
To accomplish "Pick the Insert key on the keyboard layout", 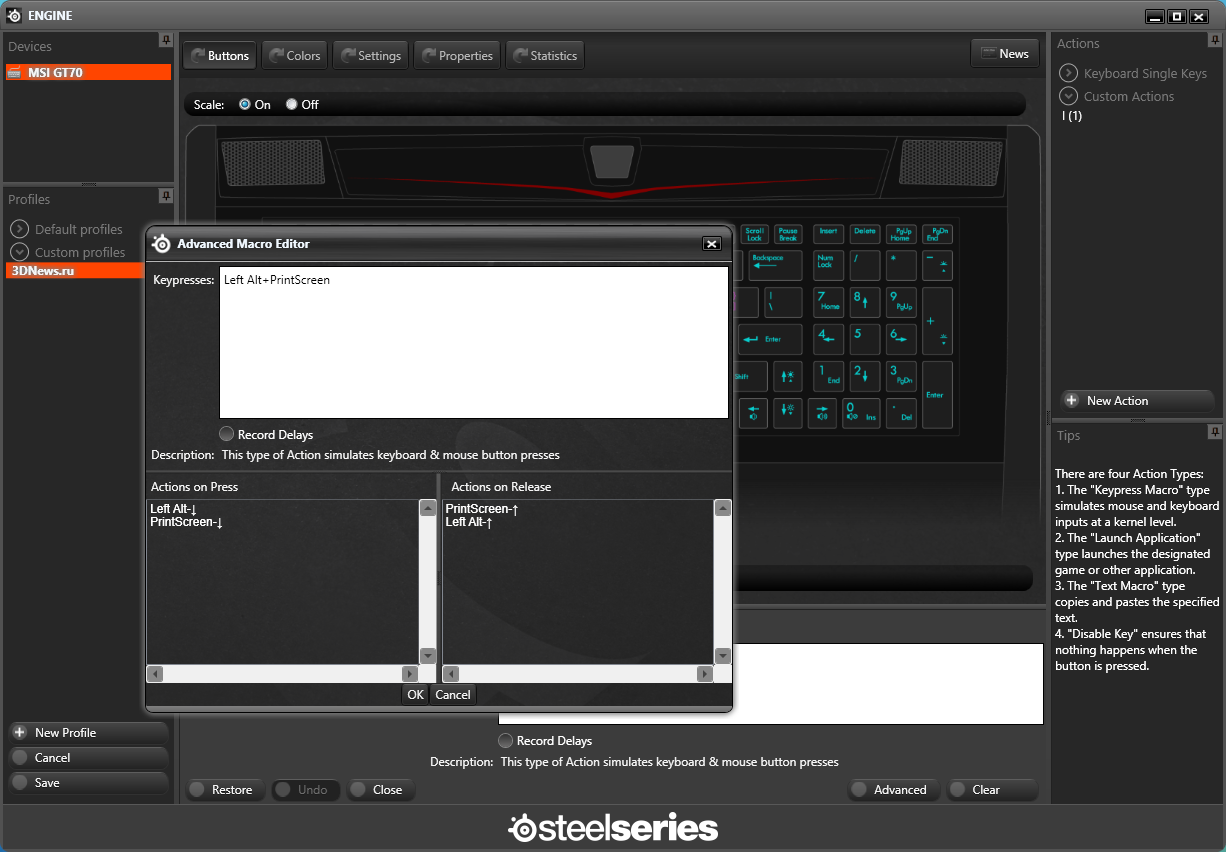I will [828, 234].
